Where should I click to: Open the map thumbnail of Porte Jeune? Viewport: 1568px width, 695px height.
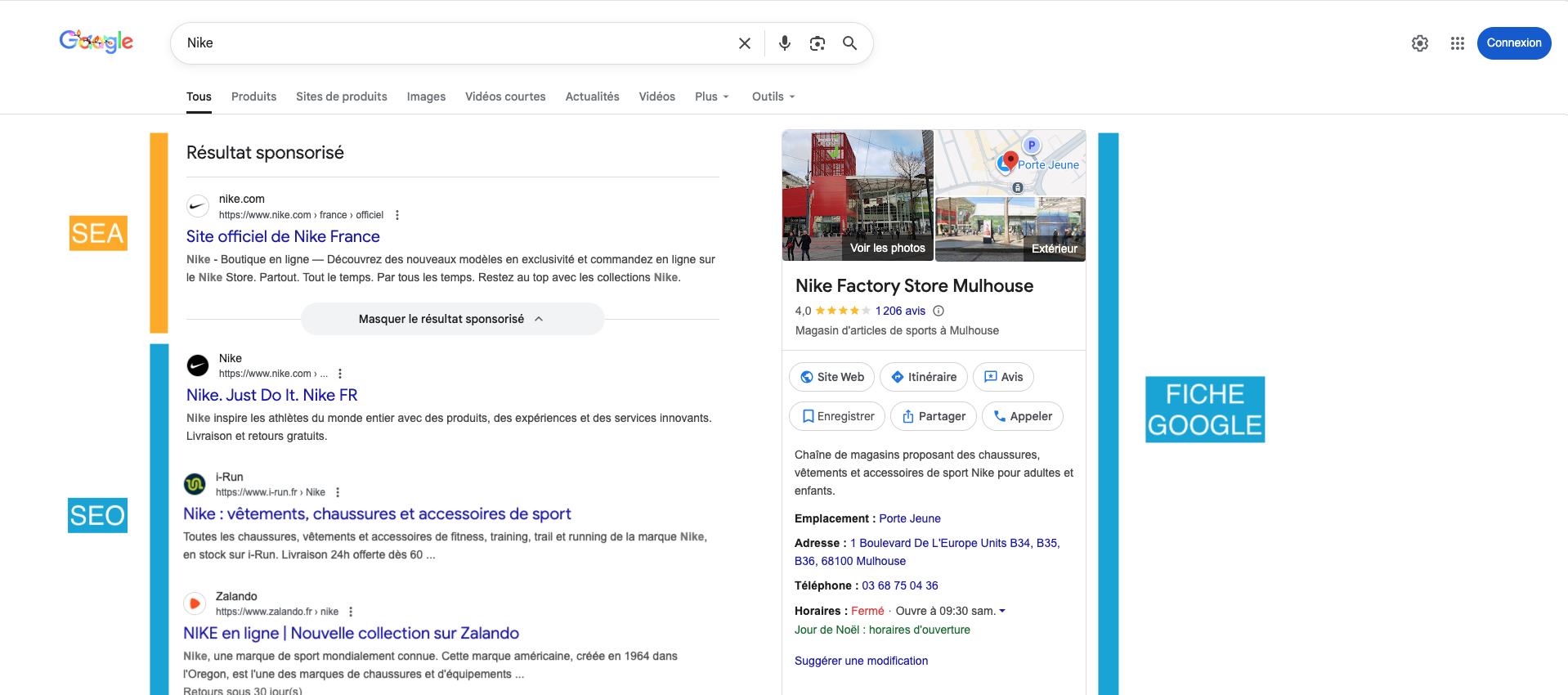tap(1010, 163)
